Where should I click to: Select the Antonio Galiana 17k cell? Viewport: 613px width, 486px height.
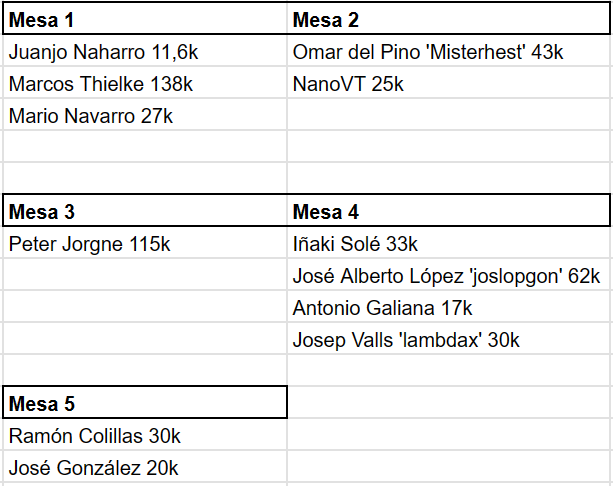tap(449, 308)
